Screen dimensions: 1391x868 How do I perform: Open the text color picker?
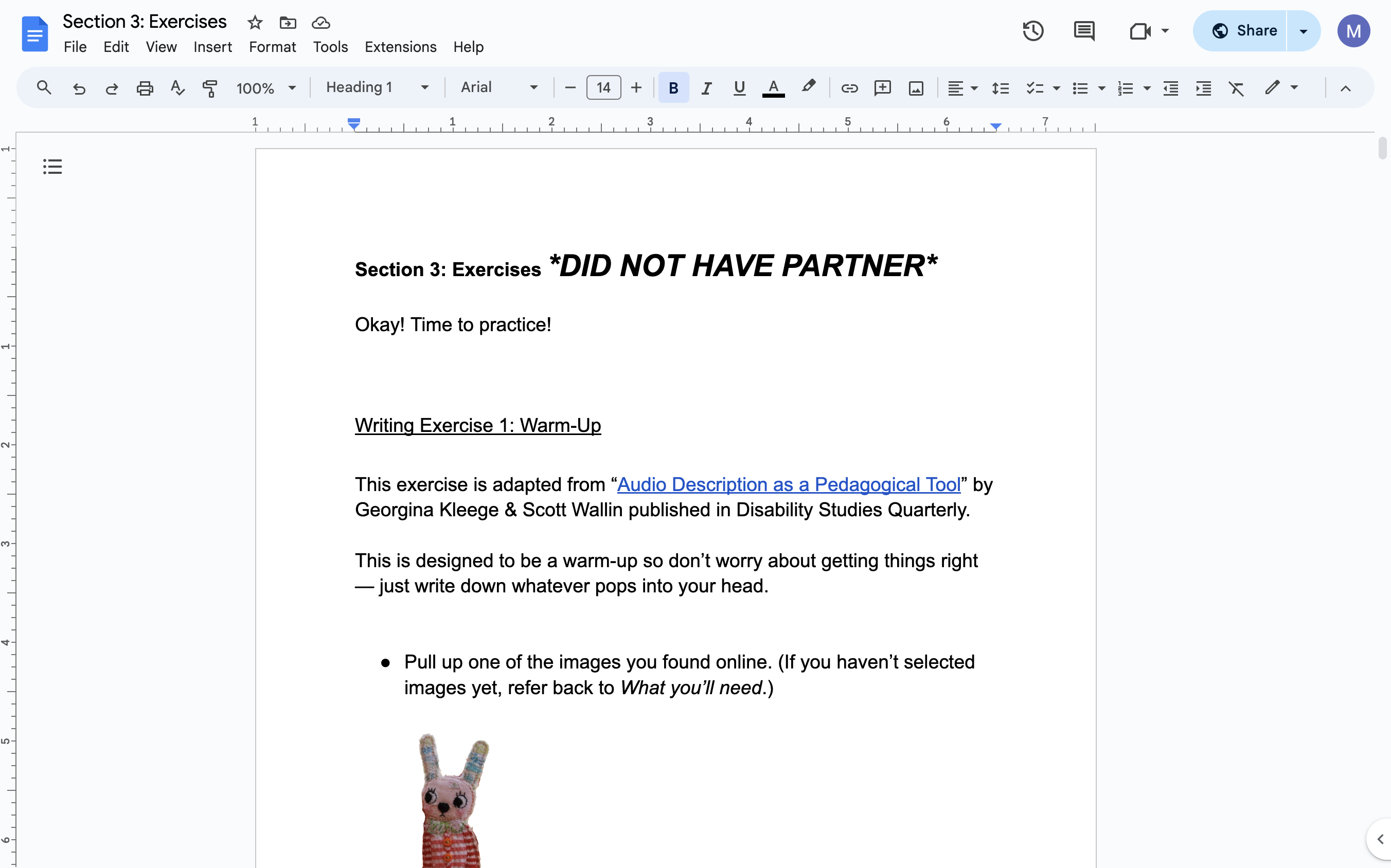[x=773, y=88]
